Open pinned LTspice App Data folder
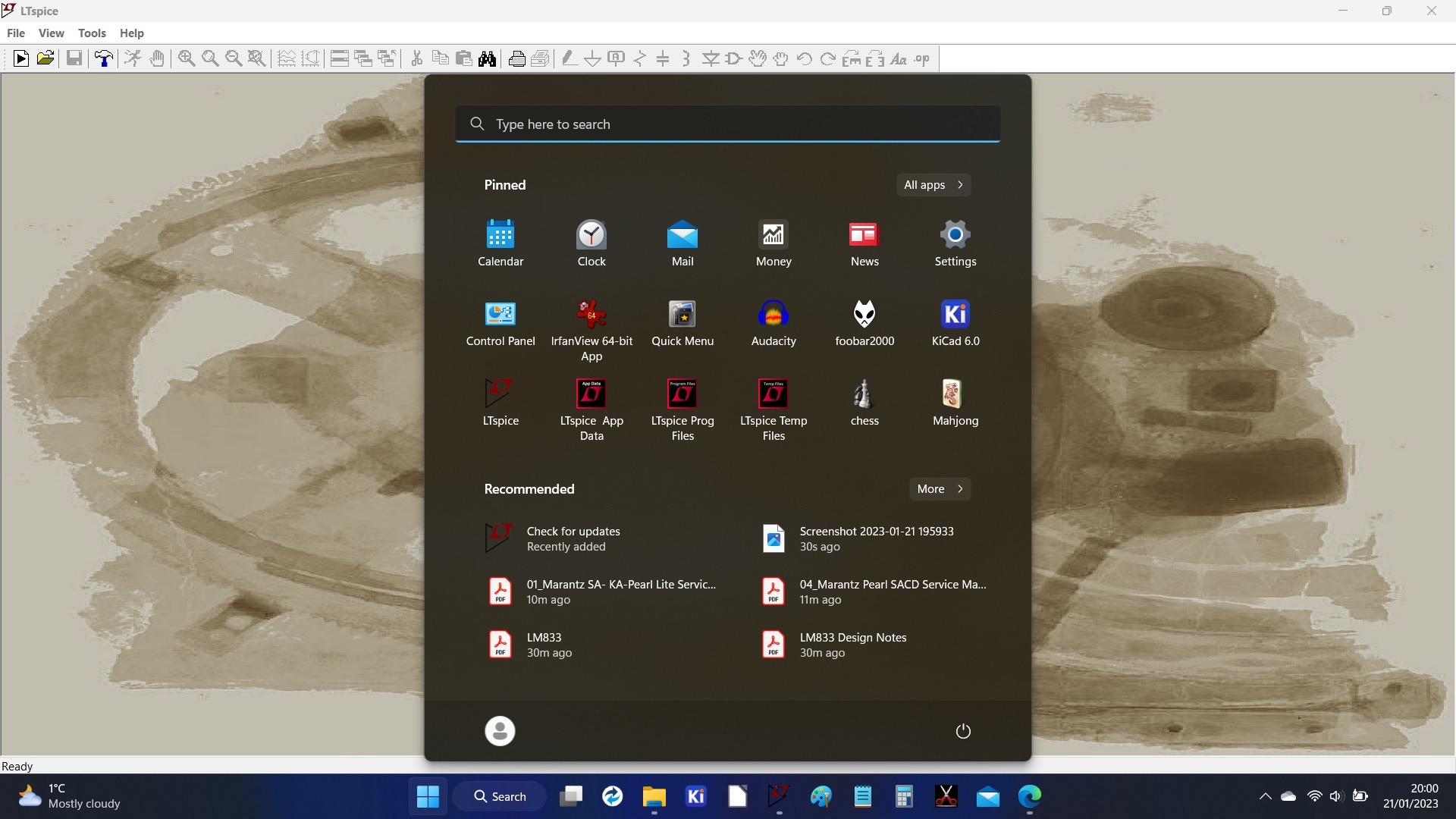This screenshot has width=1456, height=819. click(x=591, y=410)
